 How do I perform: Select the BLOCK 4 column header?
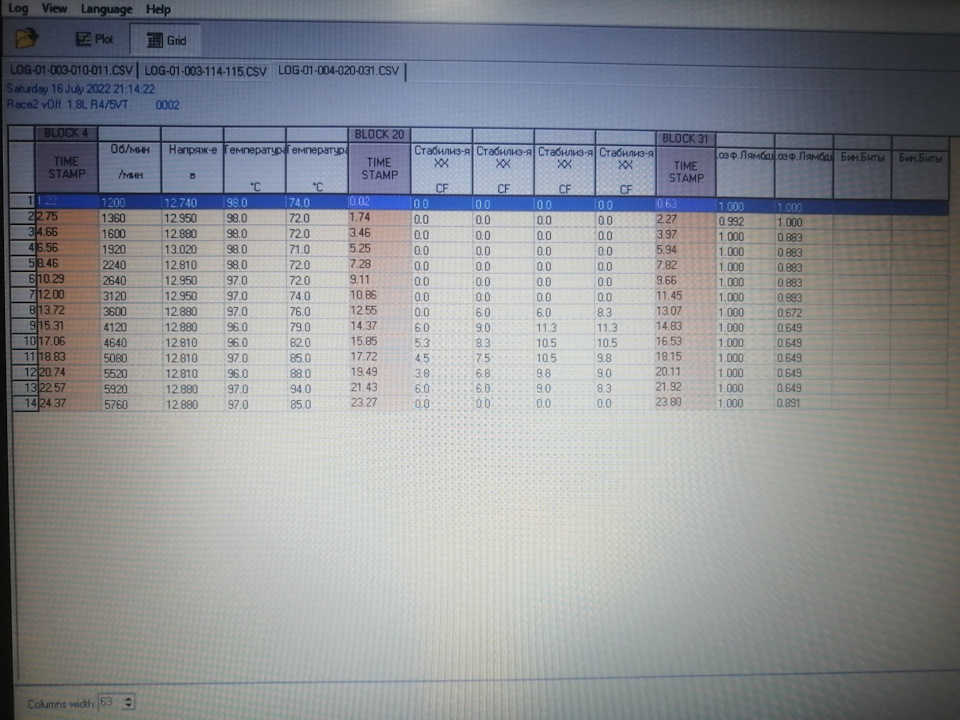click(x=67, y=133)
